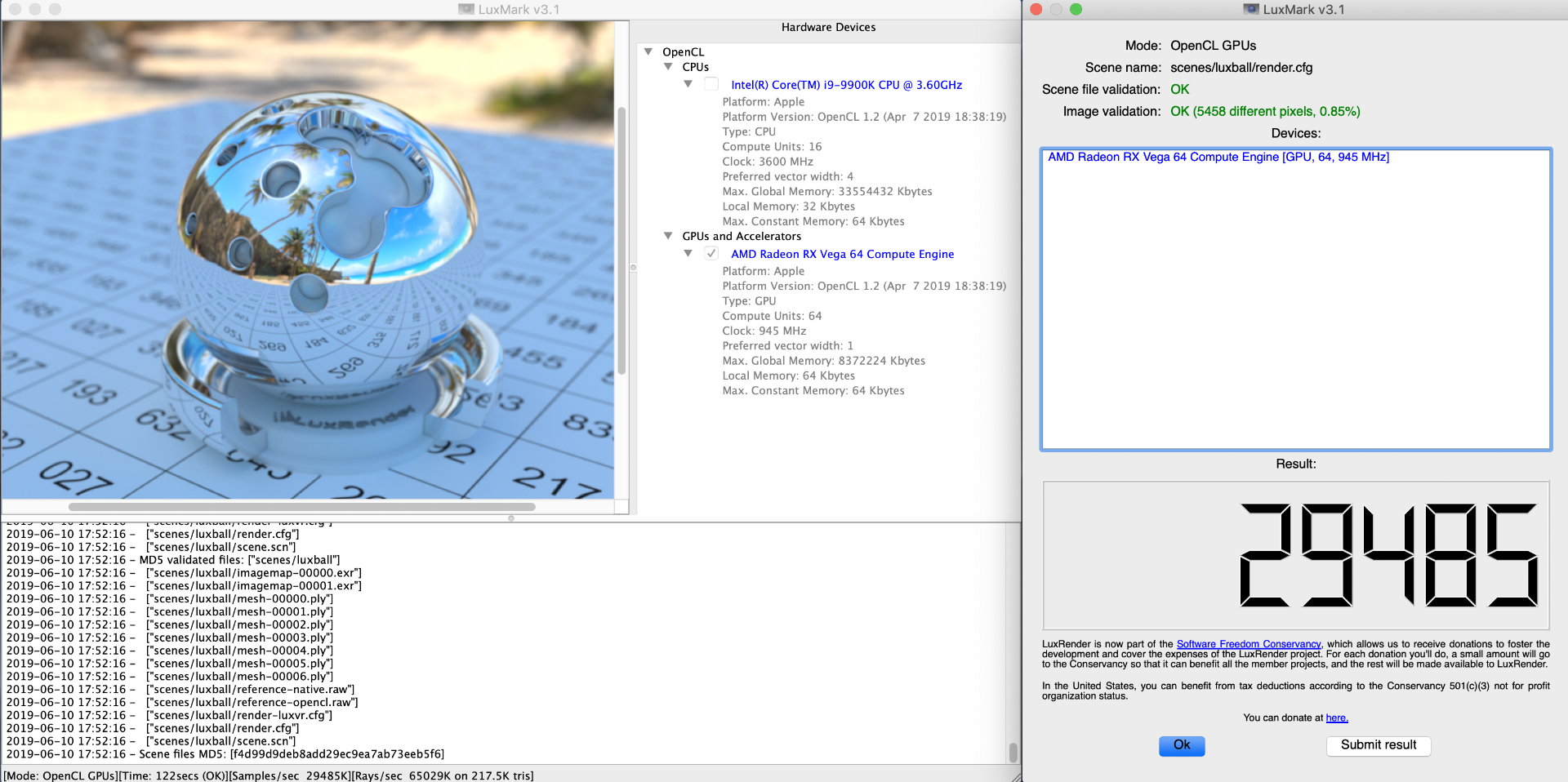Click the 29485 result LCD display
The image size is (1568, 782).
(1296, 555)
